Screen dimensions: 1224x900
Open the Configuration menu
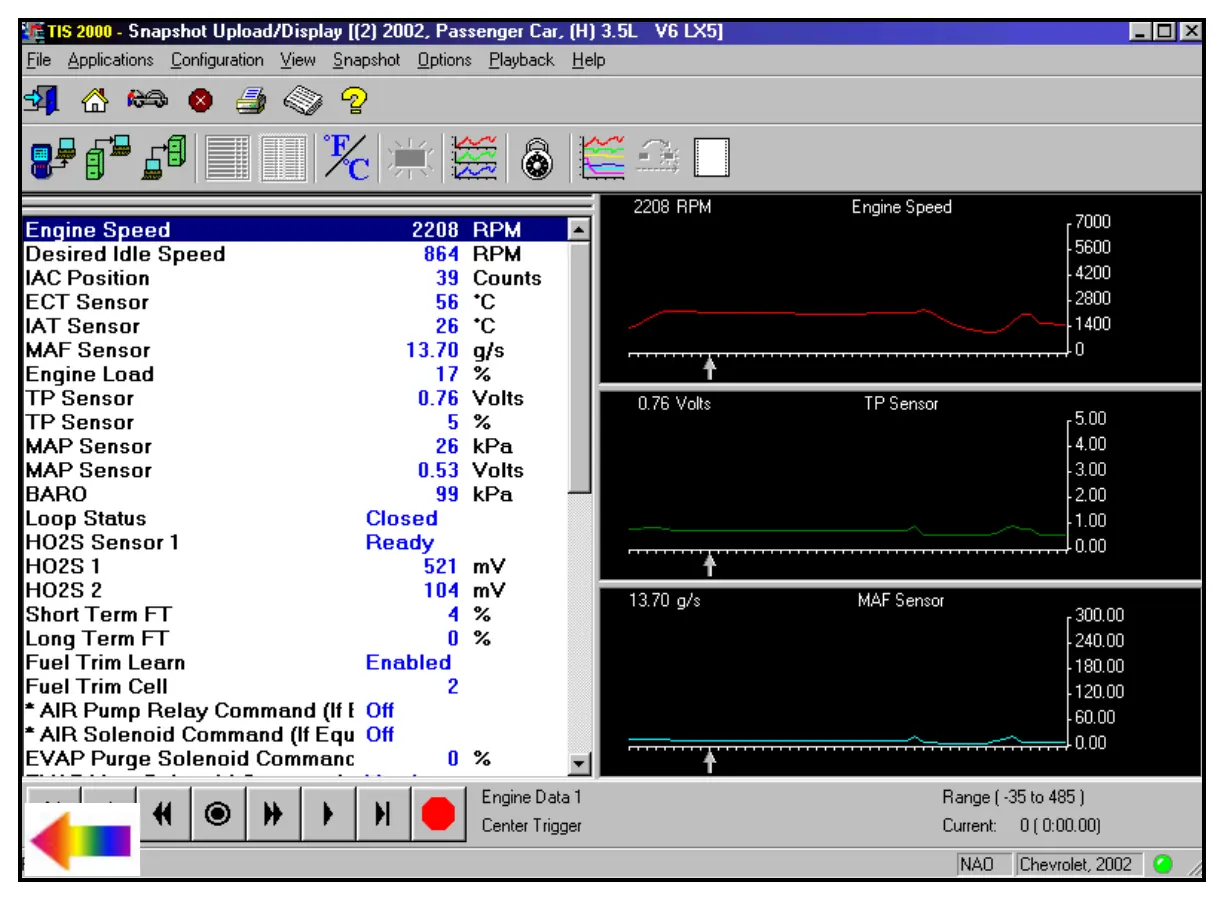[217, 60]
